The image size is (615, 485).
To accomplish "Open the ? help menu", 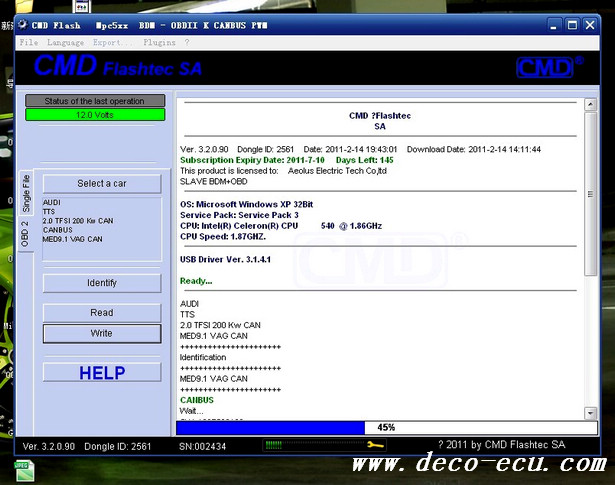I will (x=187, y=42).
